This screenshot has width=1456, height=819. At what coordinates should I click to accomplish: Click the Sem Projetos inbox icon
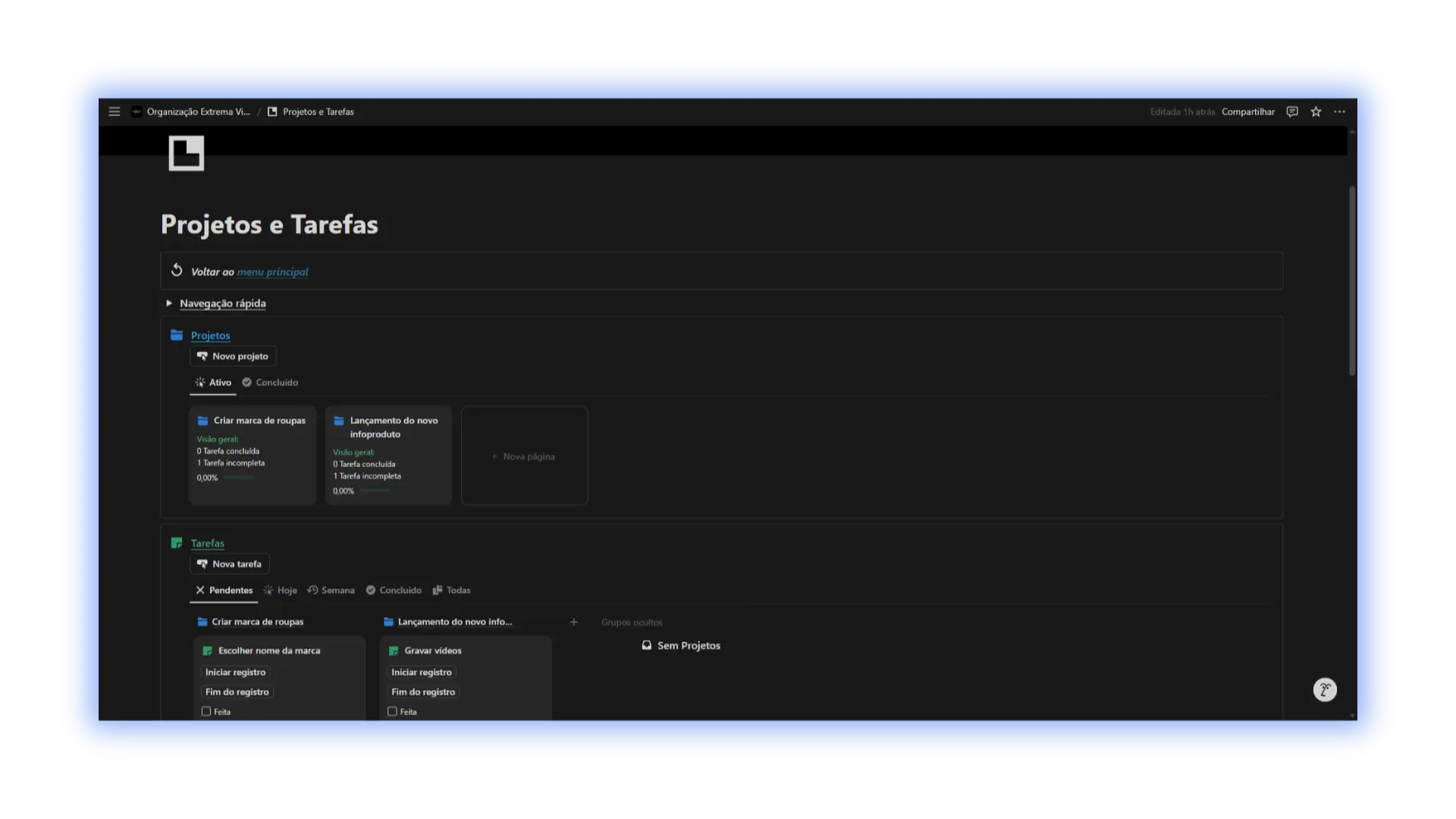(647, 645)
